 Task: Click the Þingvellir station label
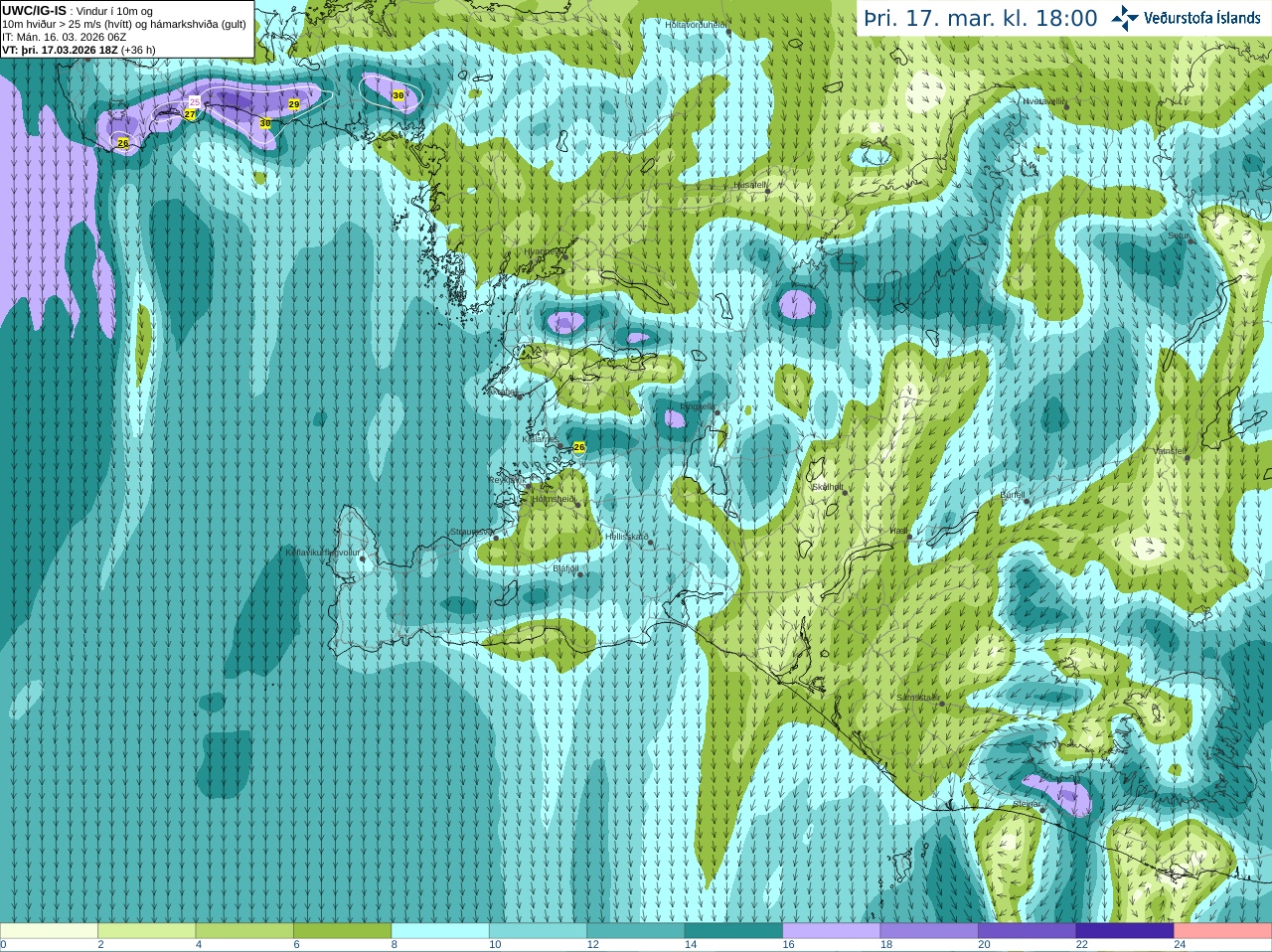697,406
